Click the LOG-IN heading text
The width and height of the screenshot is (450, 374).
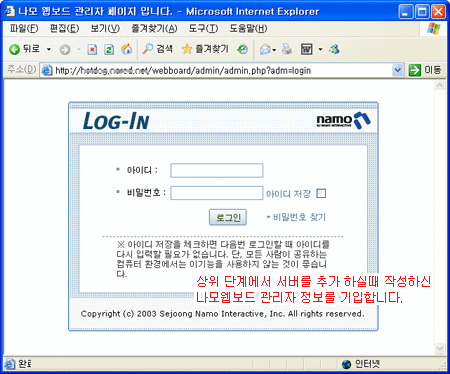(116, 121)
